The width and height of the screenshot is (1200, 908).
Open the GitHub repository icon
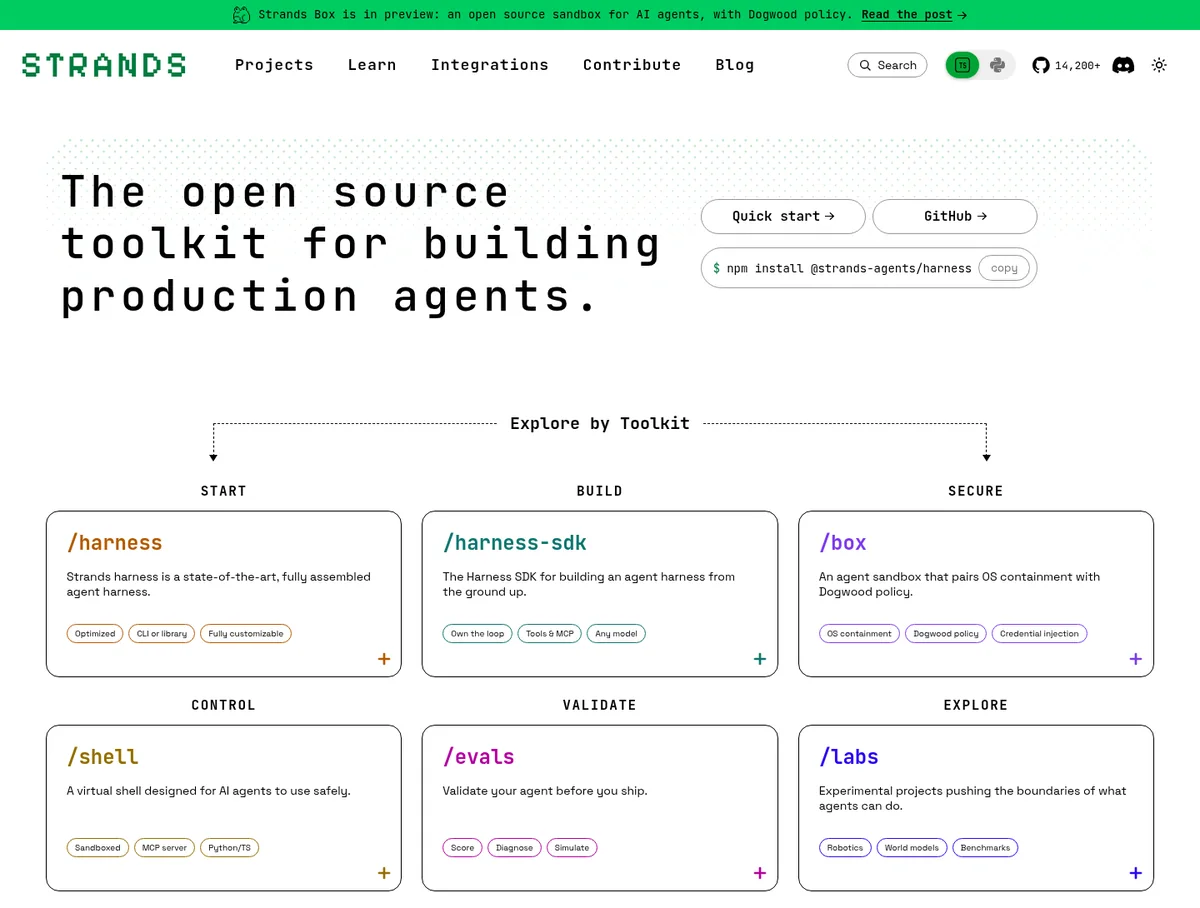pyautogui.click(x=1041, y=65)
